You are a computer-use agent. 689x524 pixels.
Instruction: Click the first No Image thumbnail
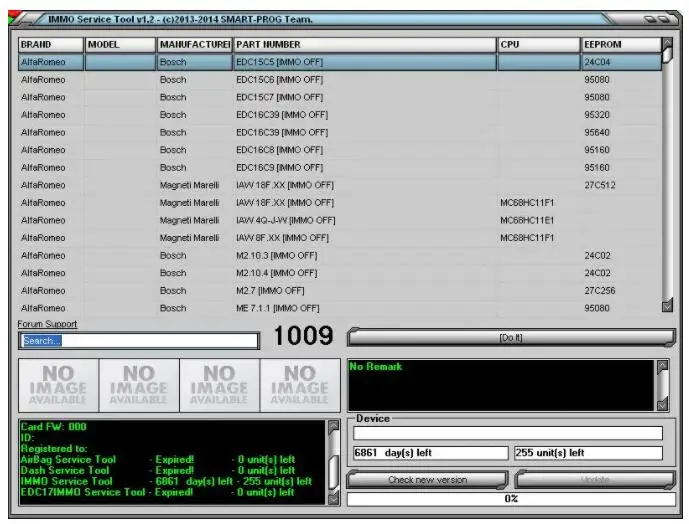pos(58,386)
